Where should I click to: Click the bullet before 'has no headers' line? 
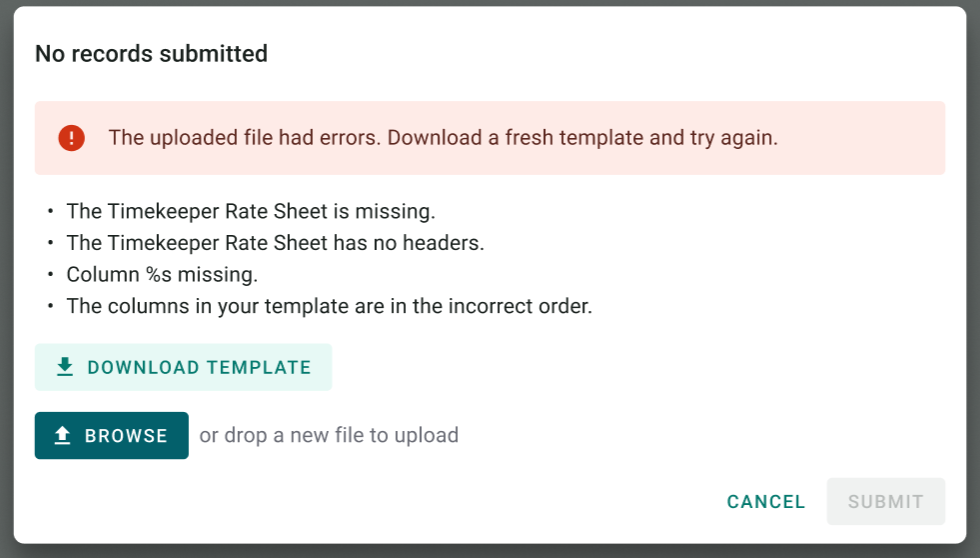coord(51,242)
